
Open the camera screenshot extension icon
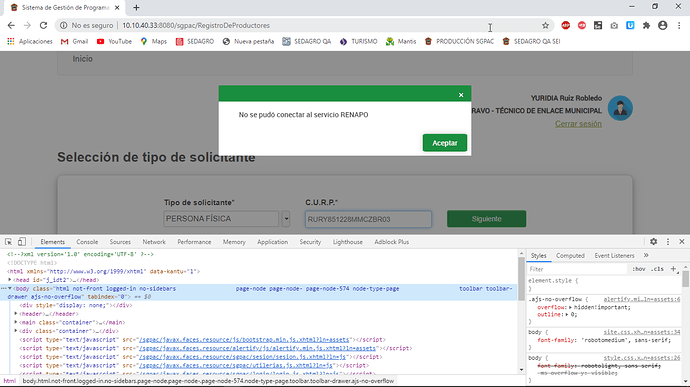(614, 26)
